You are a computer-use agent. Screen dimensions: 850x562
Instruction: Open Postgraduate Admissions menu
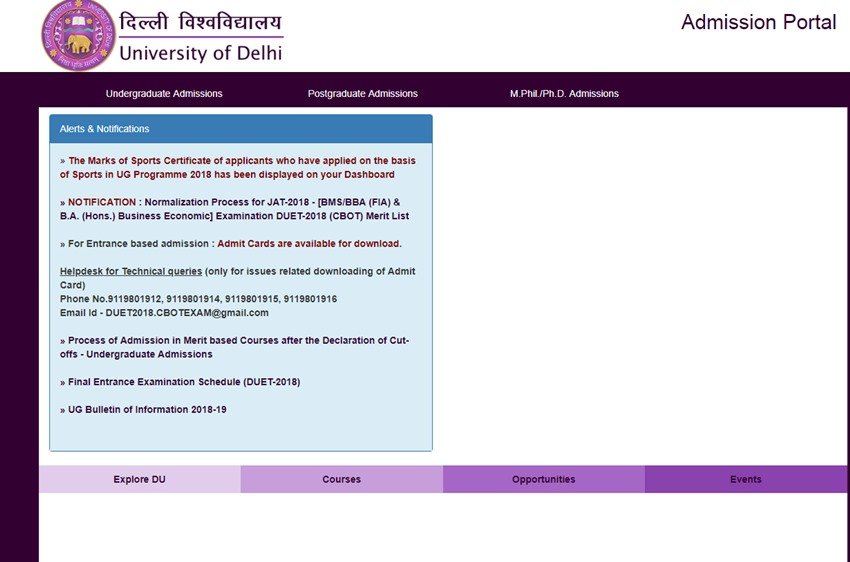click(x=362, y=94)
